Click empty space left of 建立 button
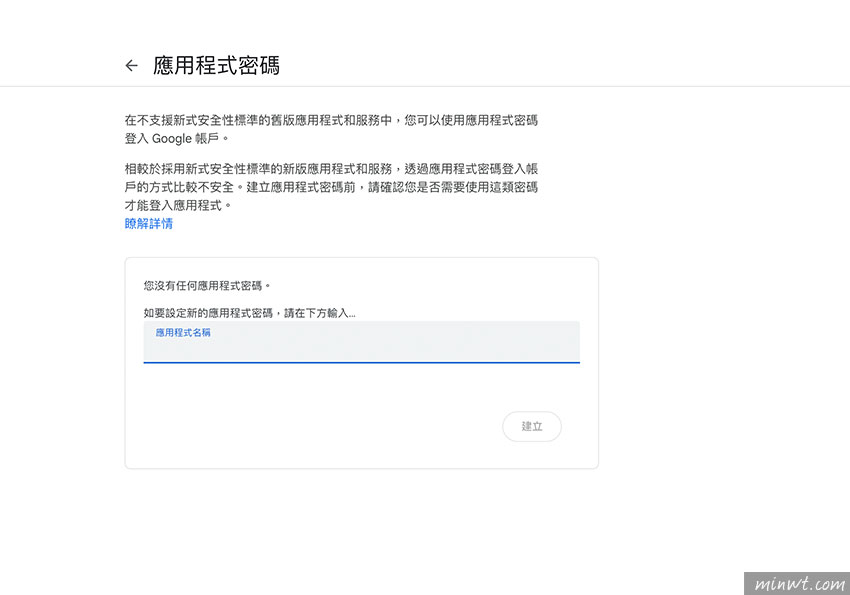Screen dimensions: 850x595 [x=320, y=427]
